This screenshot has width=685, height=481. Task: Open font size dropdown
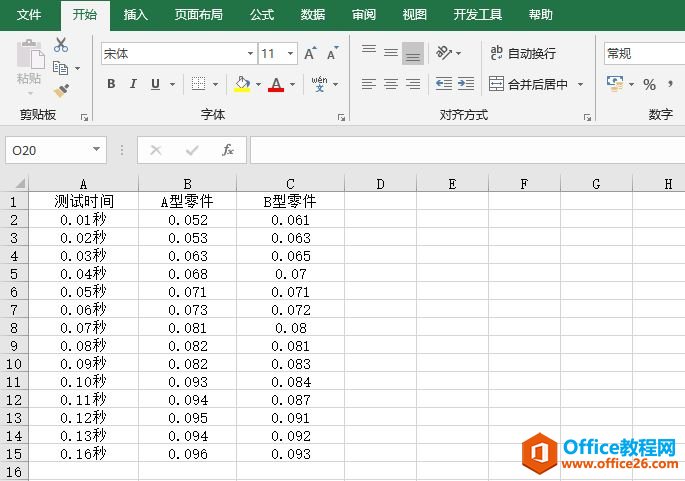(291, 53)
